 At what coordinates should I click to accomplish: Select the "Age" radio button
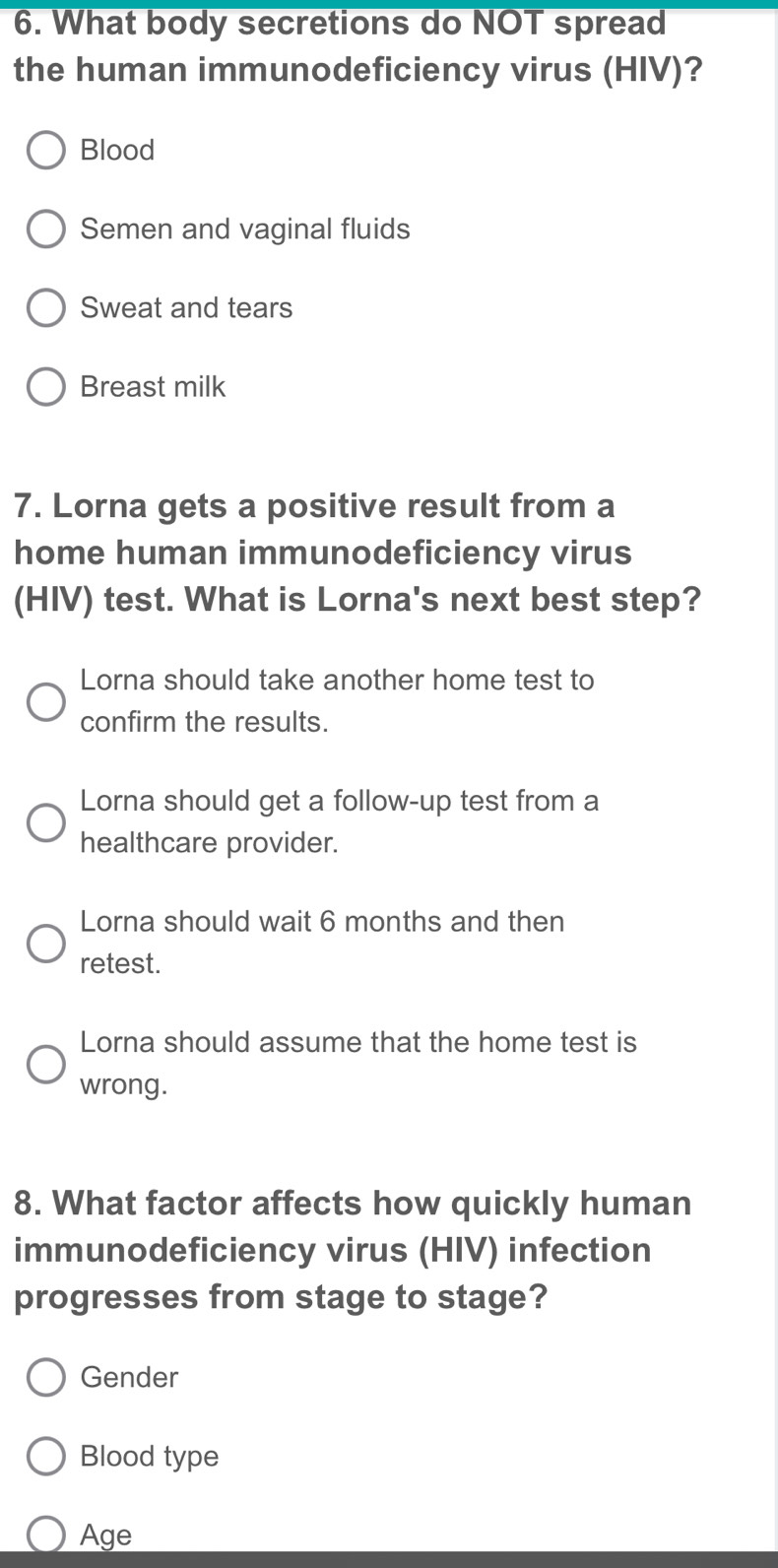(45, 1535)
